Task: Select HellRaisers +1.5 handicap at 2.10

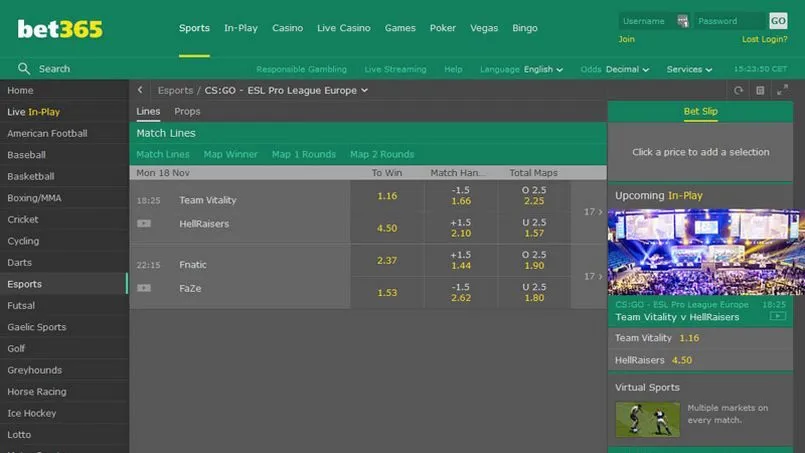Action: coord(461,228)
